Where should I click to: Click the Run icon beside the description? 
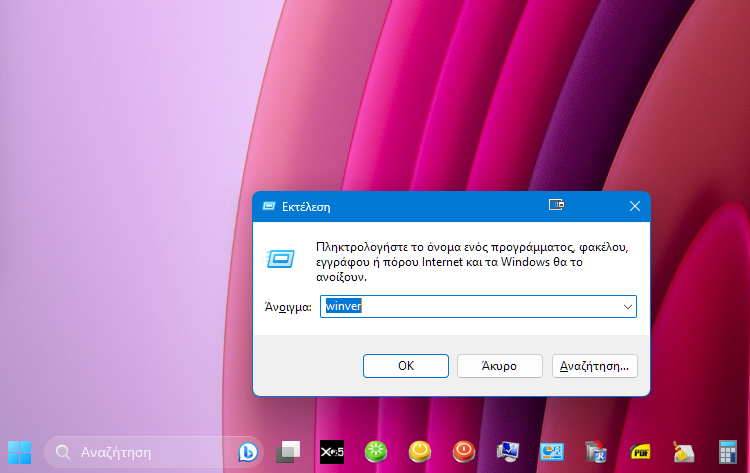click(280, 259)
